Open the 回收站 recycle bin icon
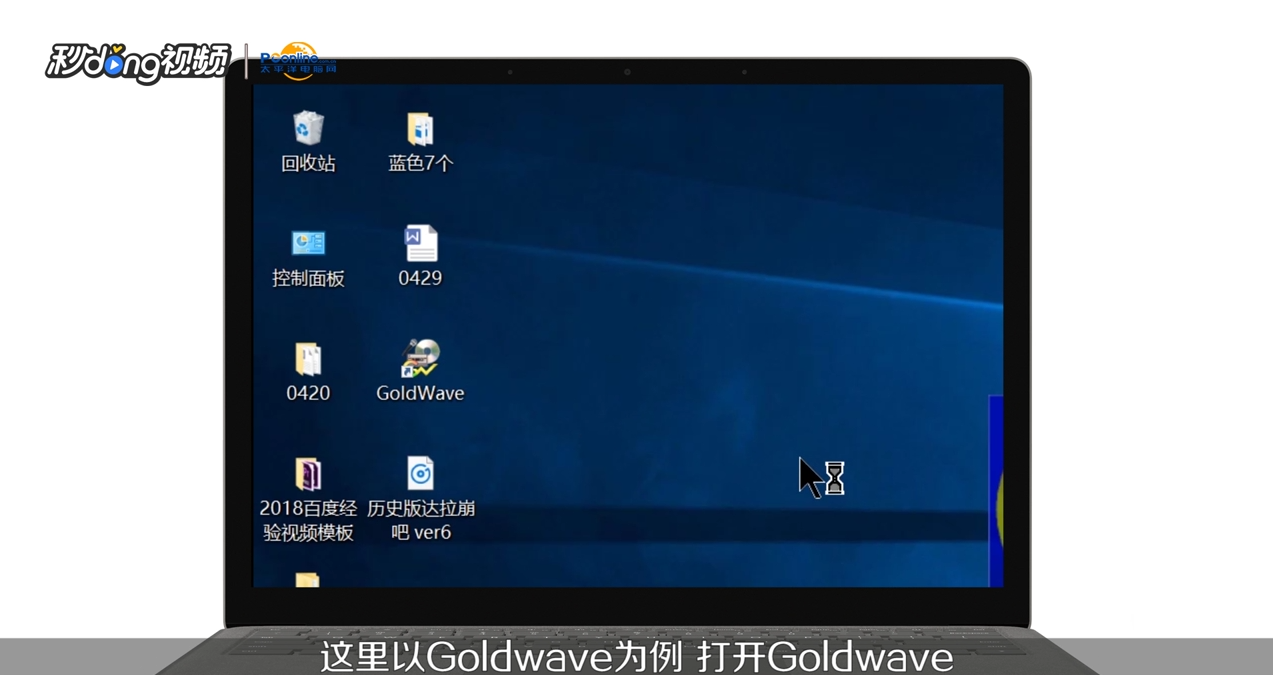1273x675 pixels. (308, 128)
